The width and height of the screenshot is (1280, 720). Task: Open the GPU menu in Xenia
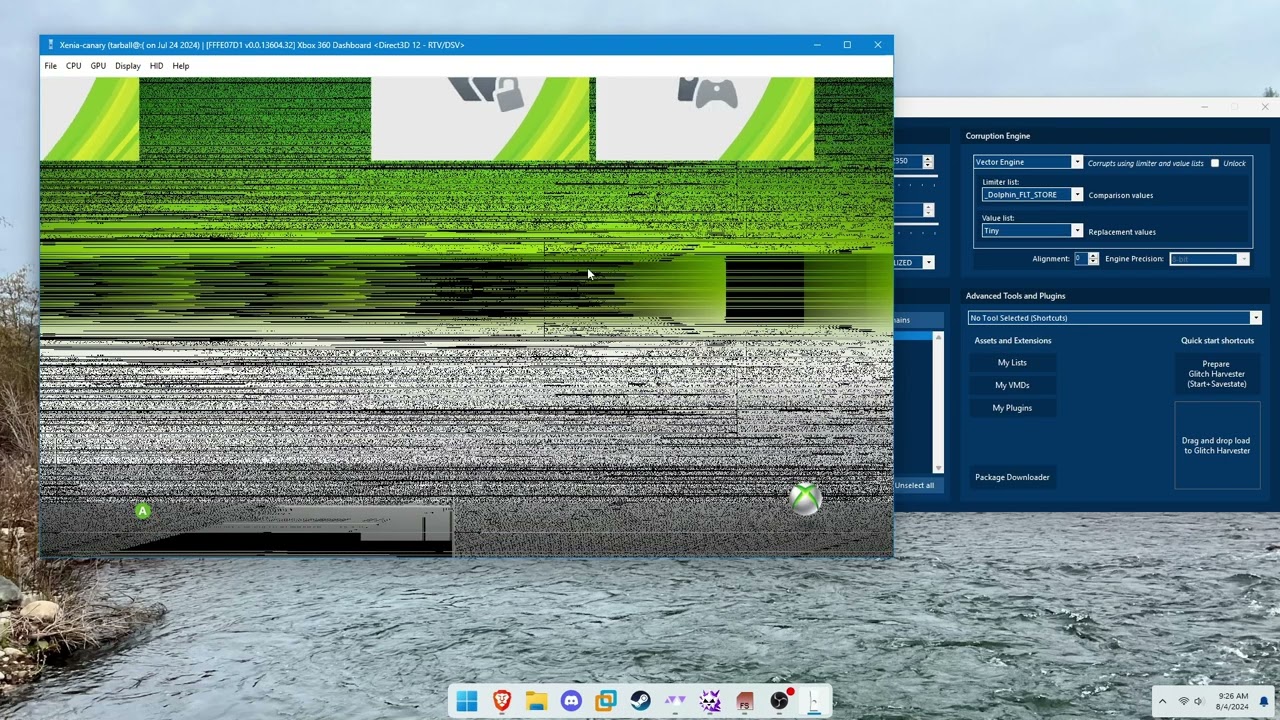[x=98, y=66]
